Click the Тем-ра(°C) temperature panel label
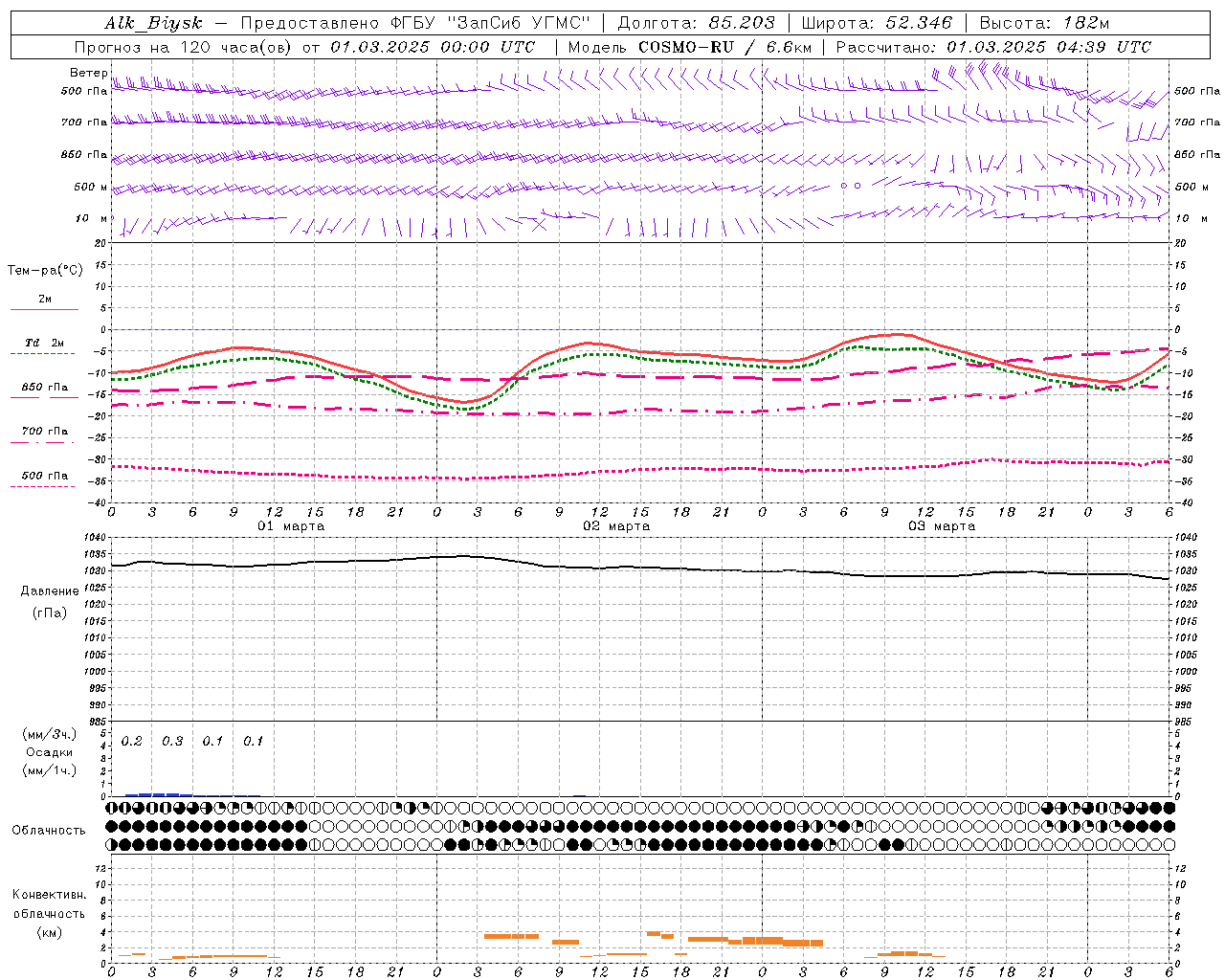This screenshot has height=980, width=1225. click(x=45, y=271)
